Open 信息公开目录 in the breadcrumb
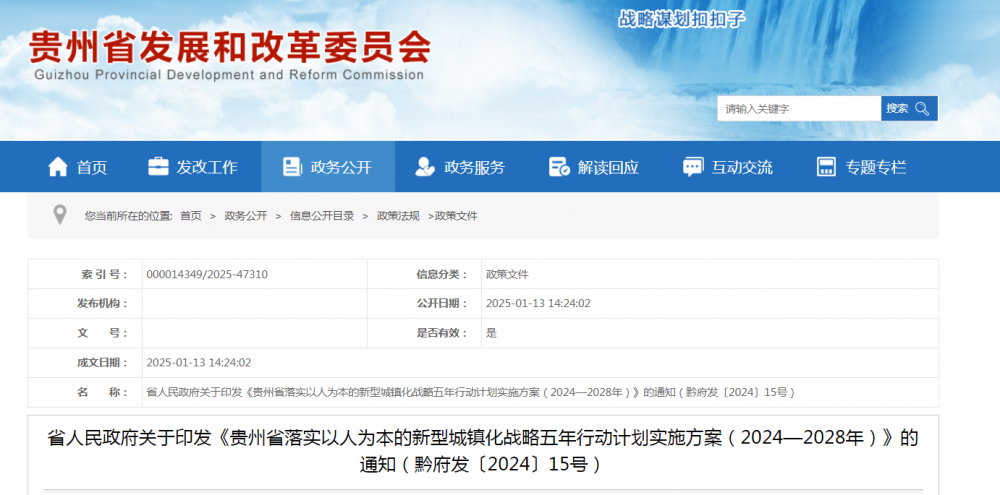Screen dimensions: 1000x495 click(321, 216)
